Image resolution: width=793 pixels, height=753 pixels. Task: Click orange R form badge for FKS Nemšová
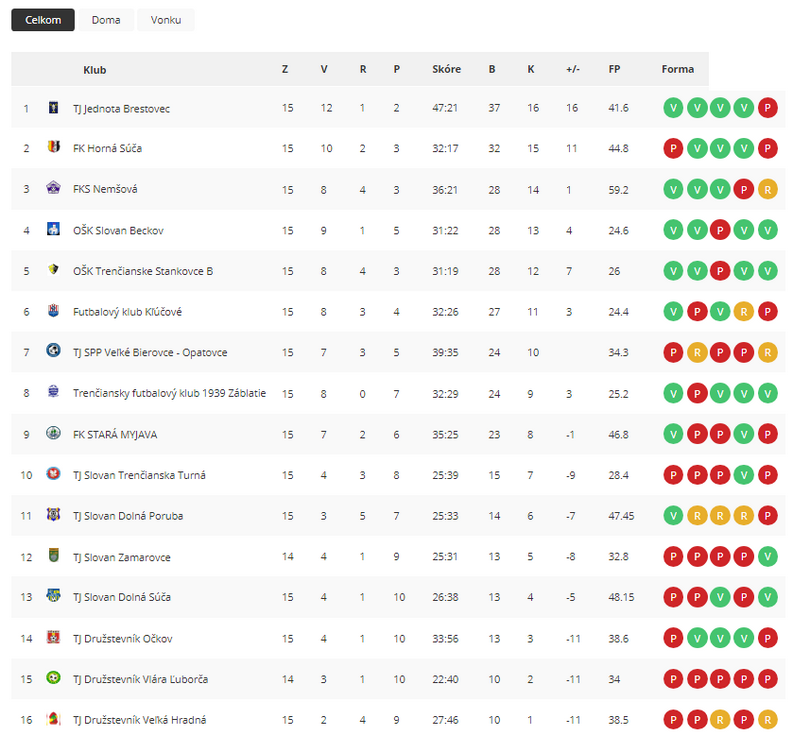767,190
